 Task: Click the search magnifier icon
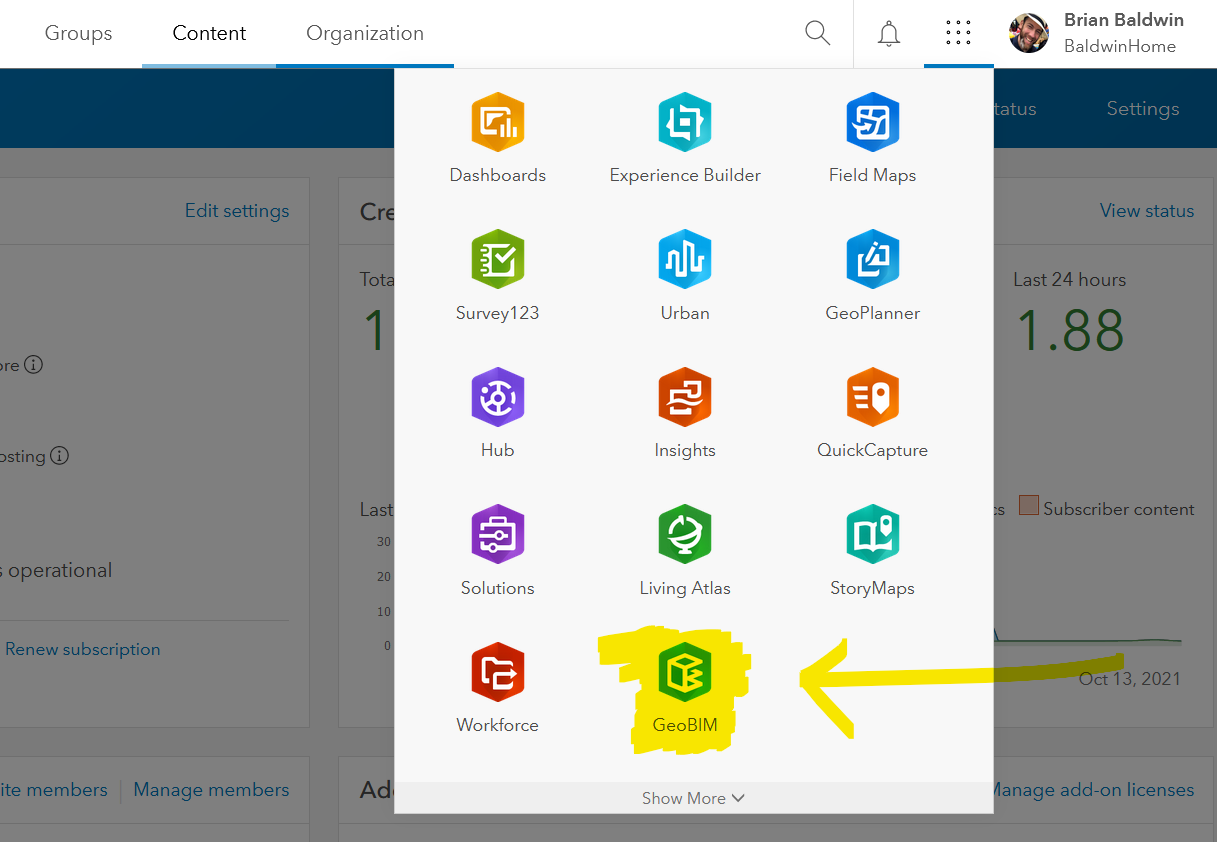pyautogui.click(x=817, y=33)
